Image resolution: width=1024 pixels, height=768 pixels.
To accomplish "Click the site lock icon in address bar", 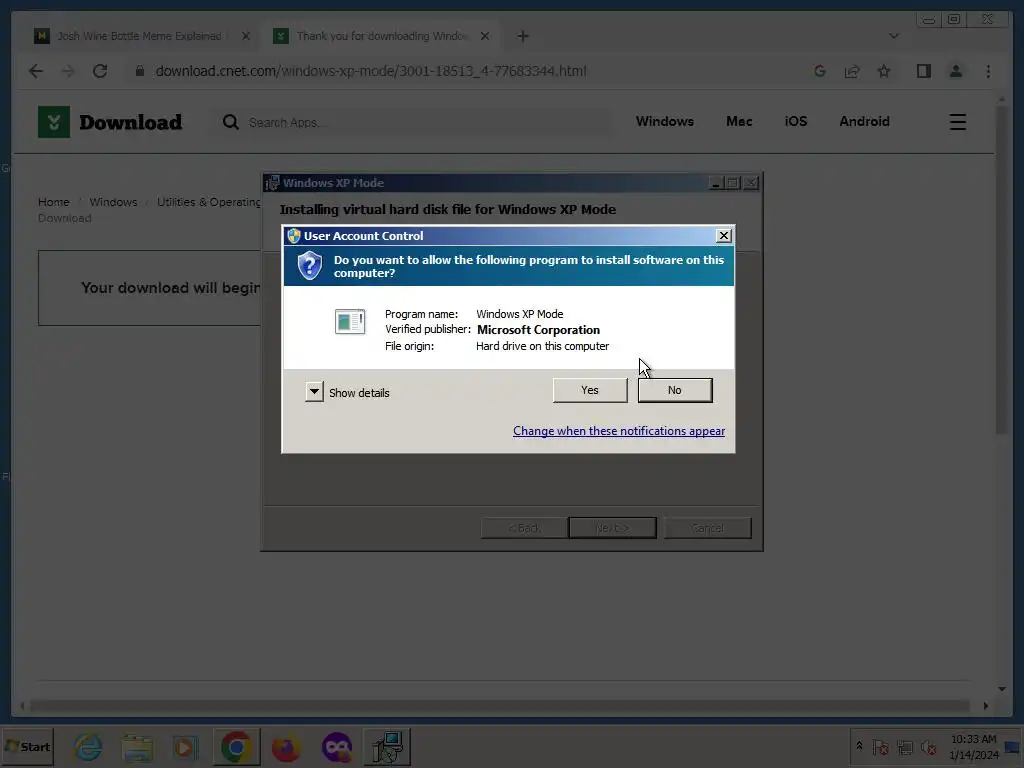I will pyautogui.click(x=139, y=71).
